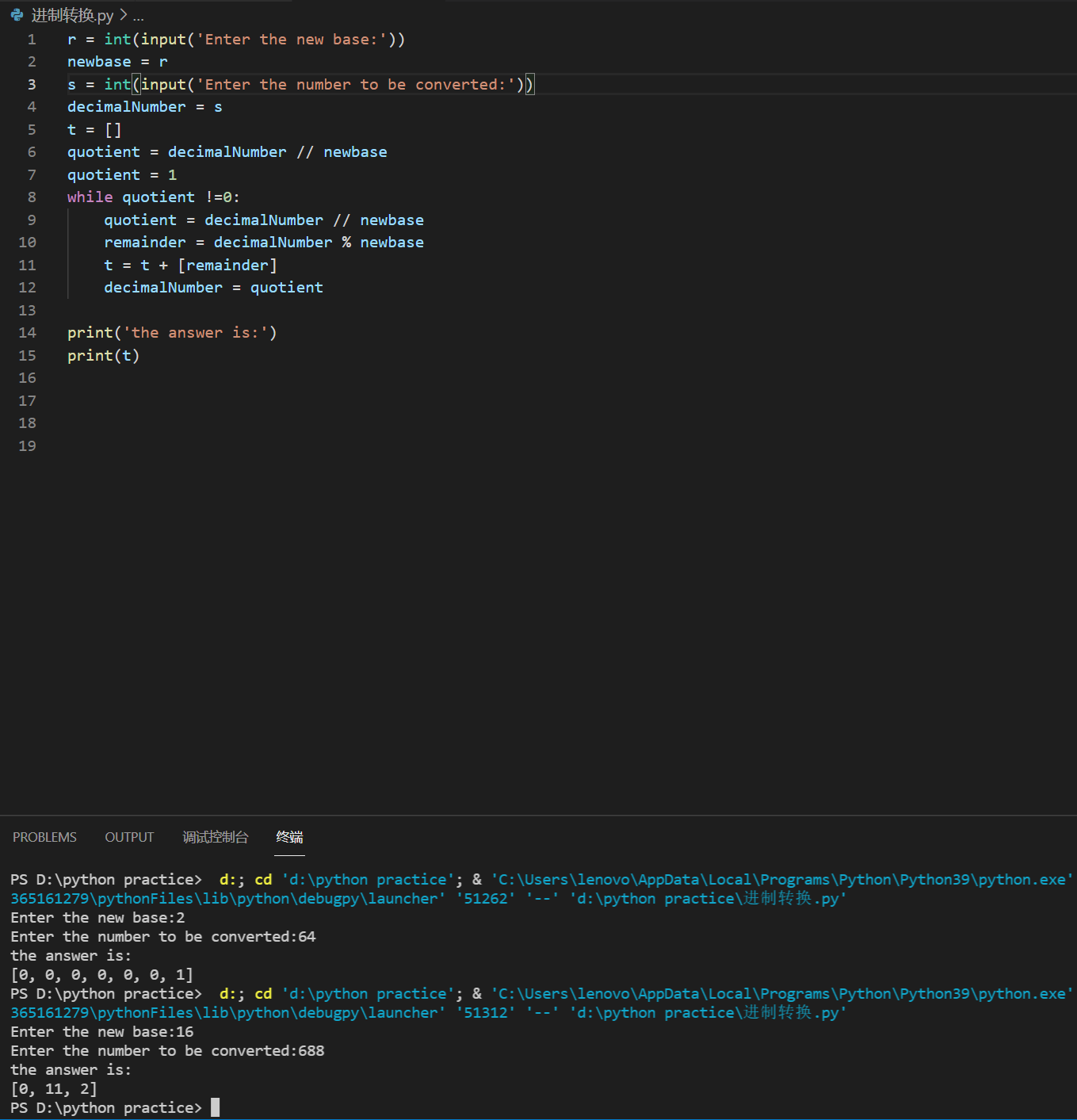The height and width of the screenshot is (1120, 1077).
Task: Click the 't = t + [remainder]' line
Action: (190, 266)
